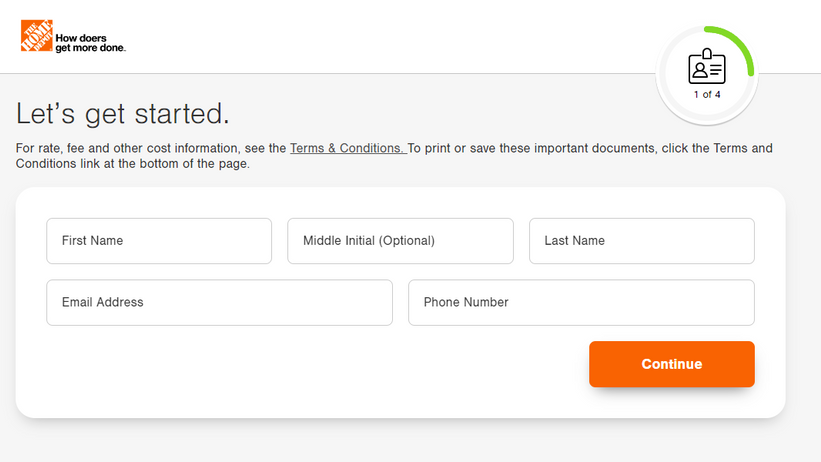
Task: Select the Middle Initial (Optional) field
Action: pos(400,241)
